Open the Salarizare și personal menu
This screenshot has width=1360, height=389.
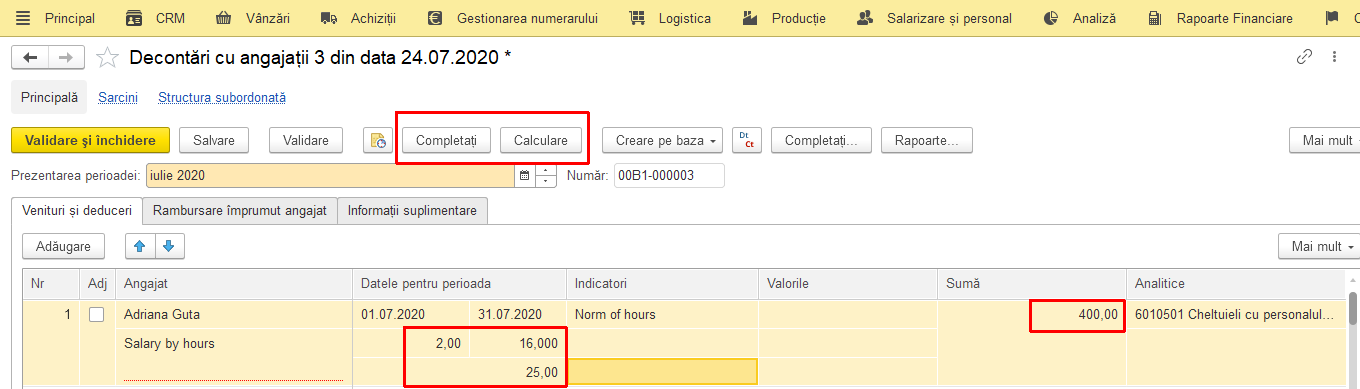[936, 18]
